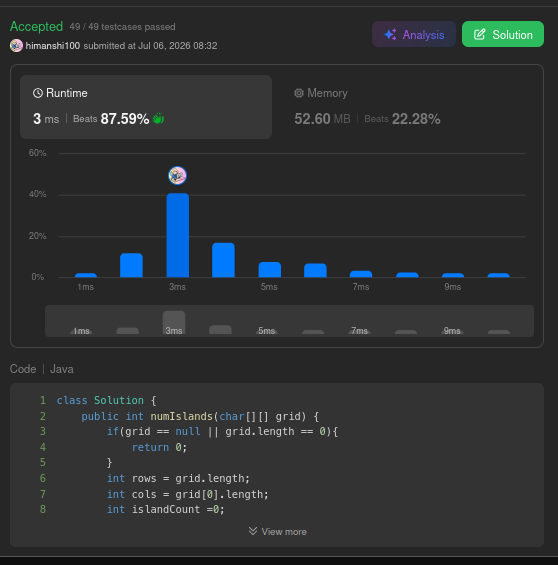Click the 5ms axis label under chart
Image resolution: width=558 pixels, height=565 pixels.
[x=269, y=287]
